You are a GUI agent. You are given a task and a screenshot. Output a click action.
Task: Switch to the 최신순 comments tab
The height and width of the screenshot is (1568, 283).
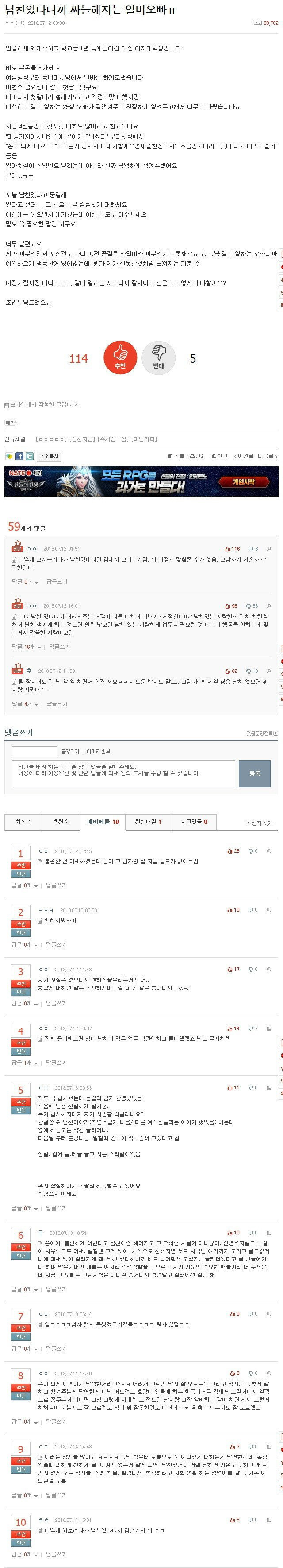[23, 822]
